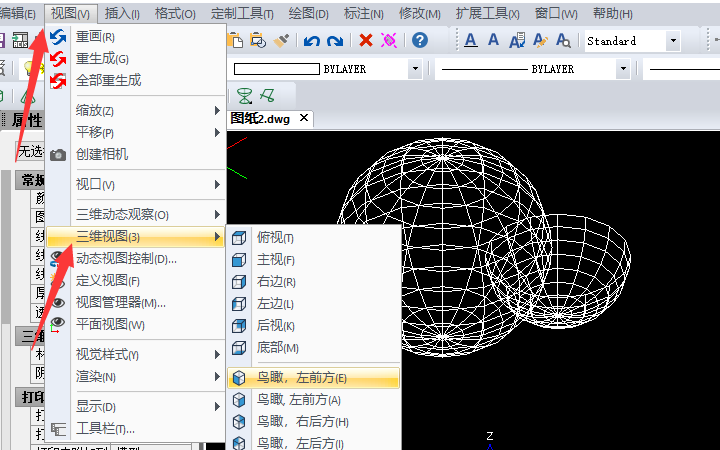Click the Bottom view (底部) cube icon

(239, 348)
